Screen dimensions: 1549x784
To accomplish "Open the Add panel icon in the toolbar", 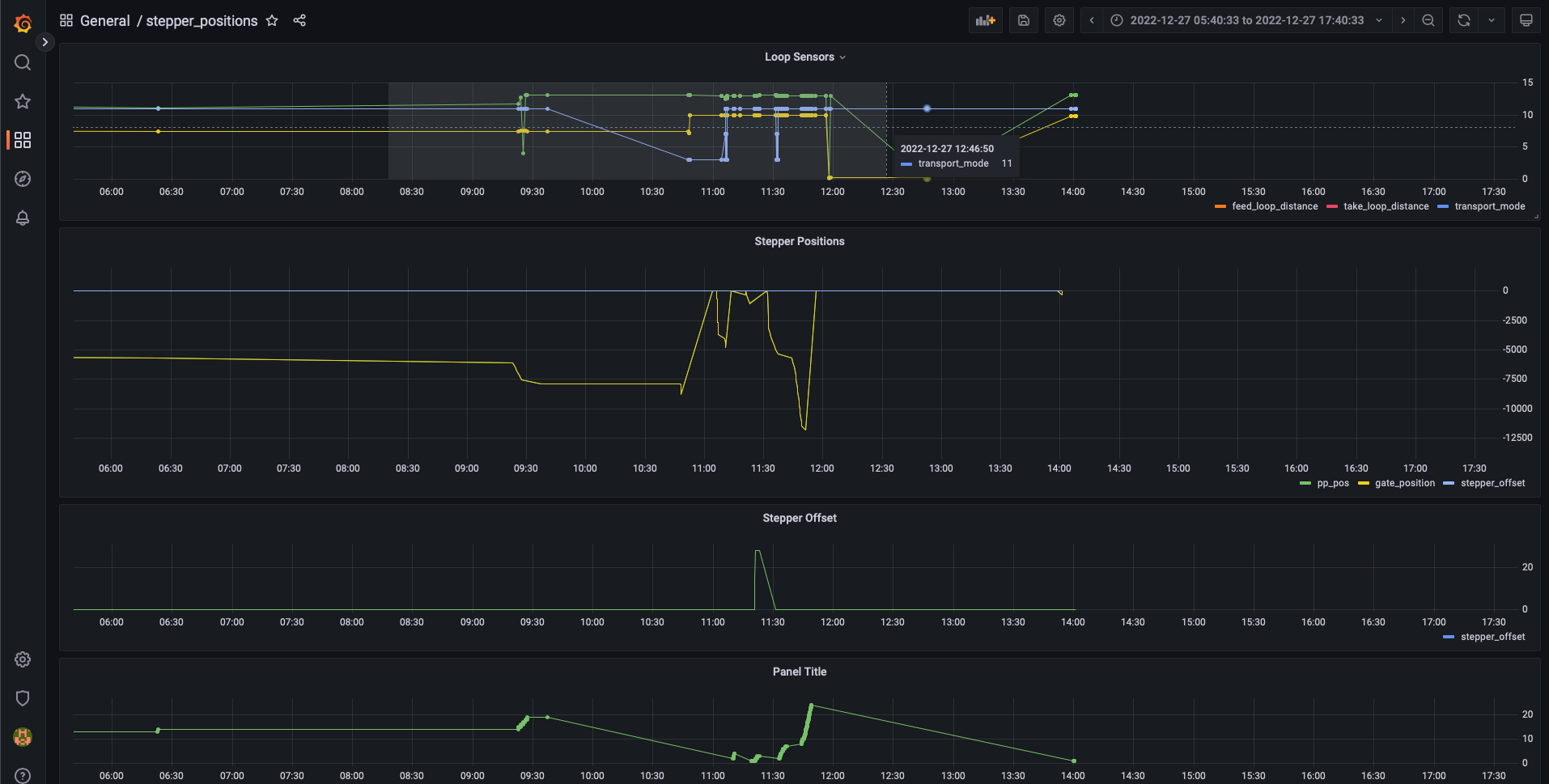I will point(985,19).
